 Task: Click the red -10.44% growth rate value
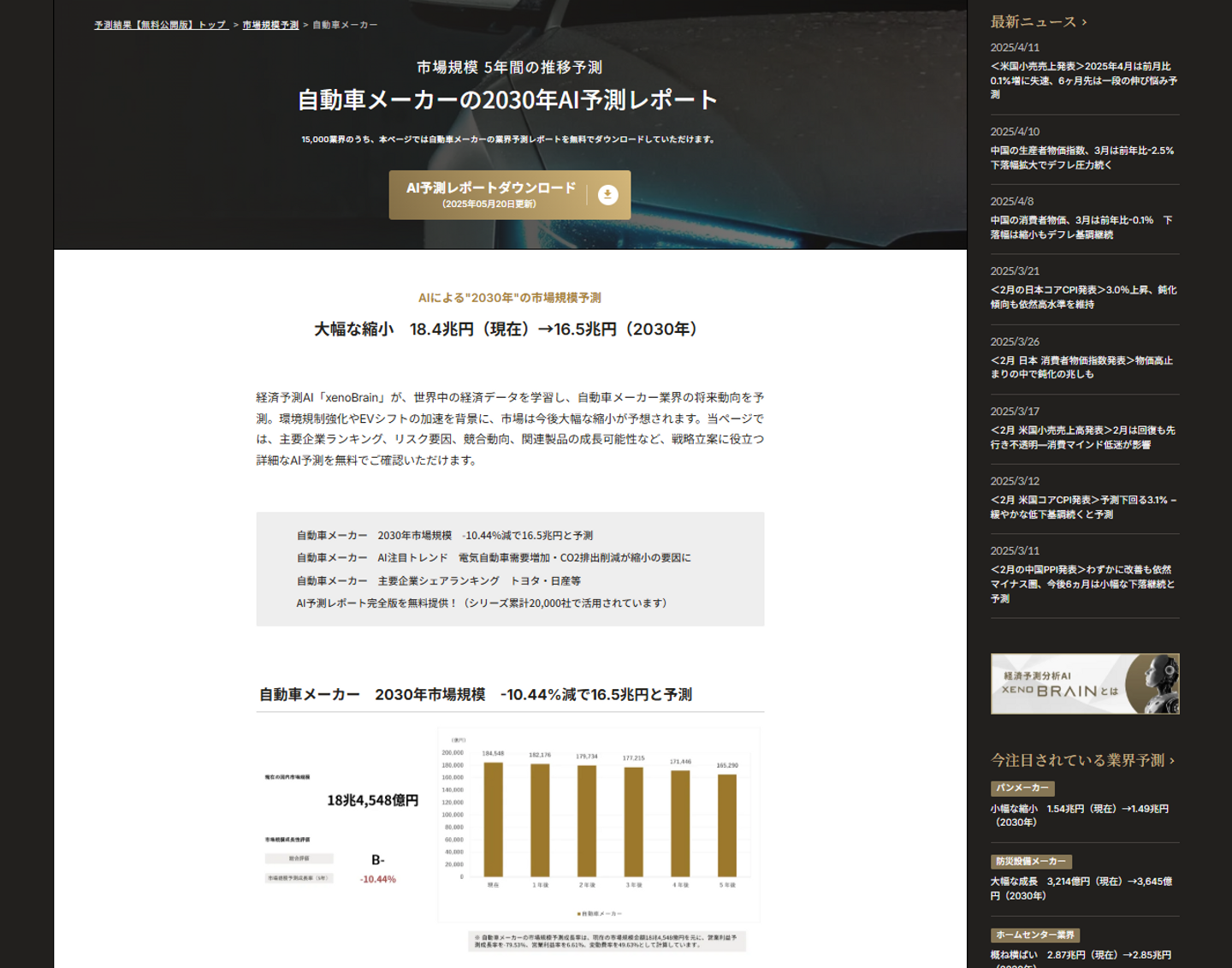(378, 879)
